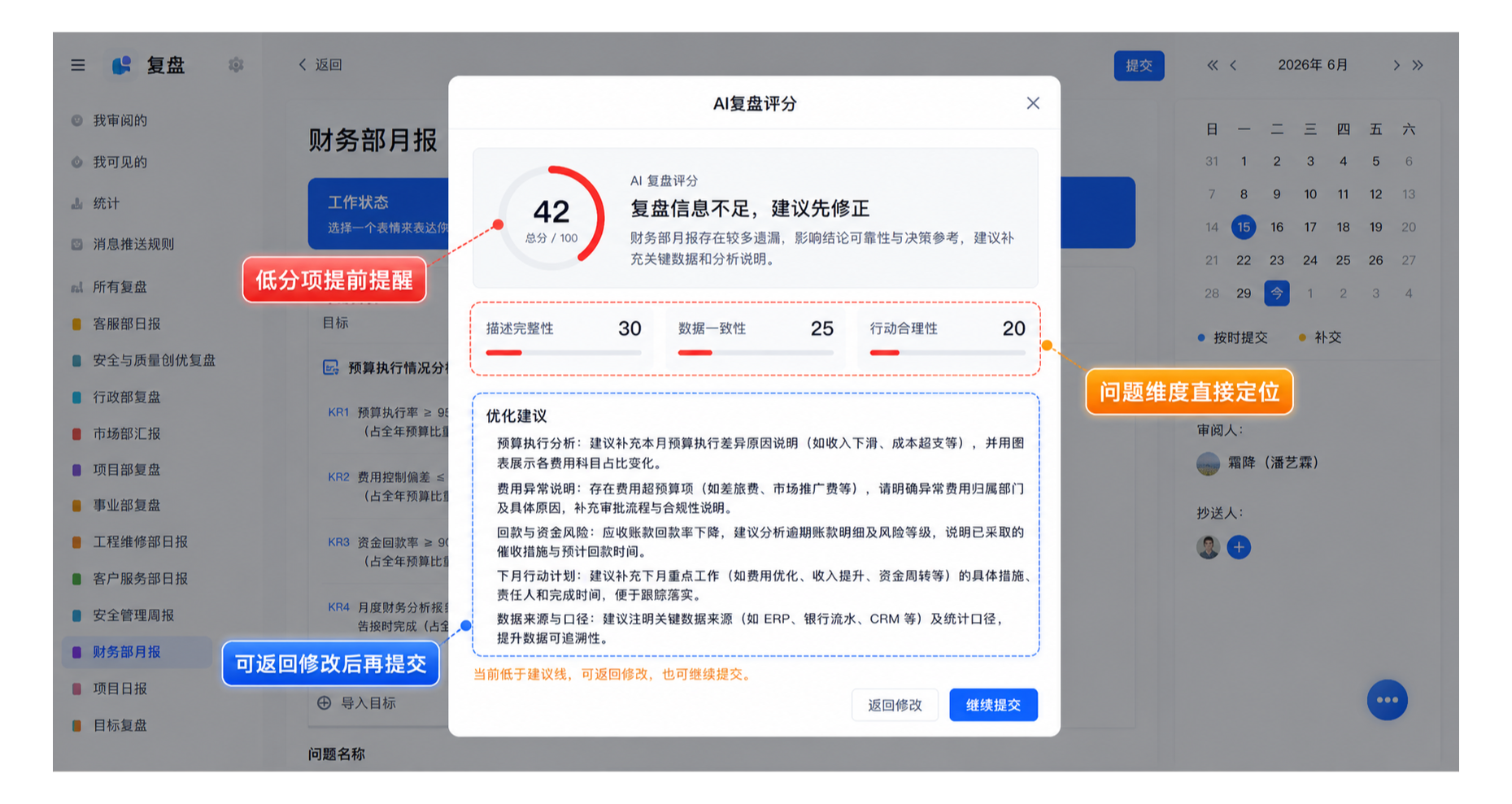Viewport: 1512px width, 804px height.
Task: Open settings gear next to 复盘
Action: coord(236,65)
